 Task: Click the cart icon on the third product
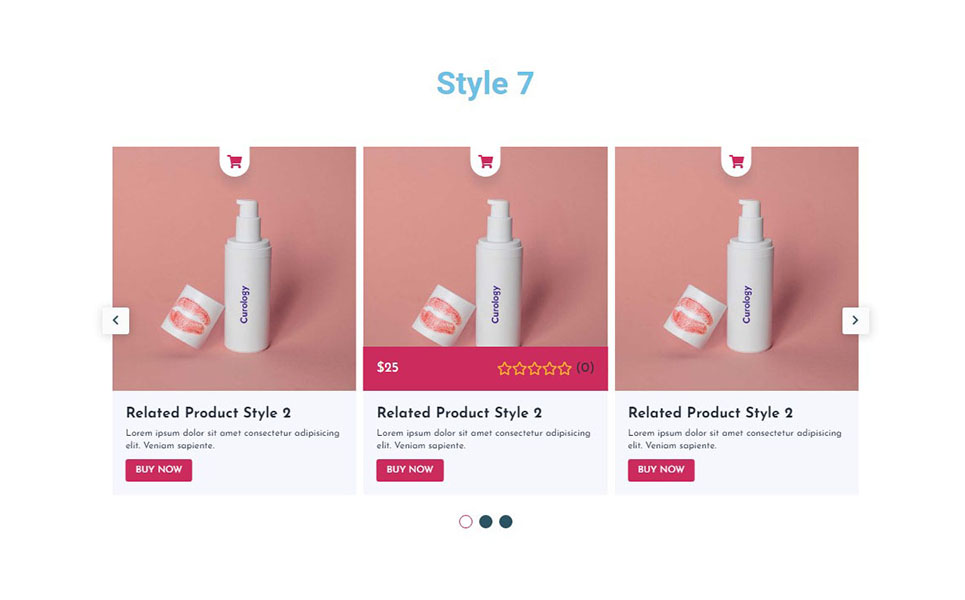click(737, 162)
